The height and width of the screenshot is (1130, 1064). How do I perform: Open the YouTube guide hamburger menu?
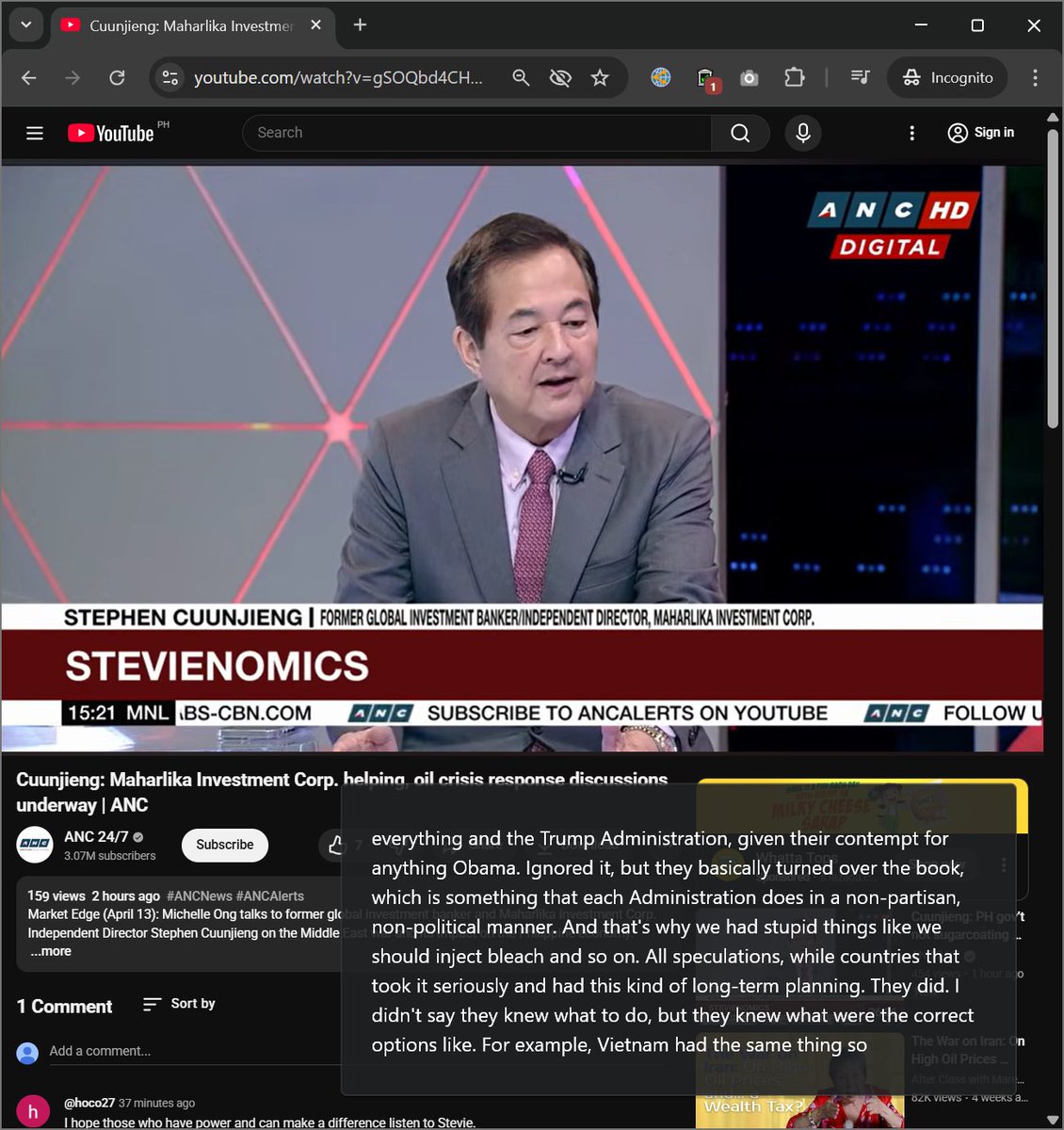click(x=35, y=133)
